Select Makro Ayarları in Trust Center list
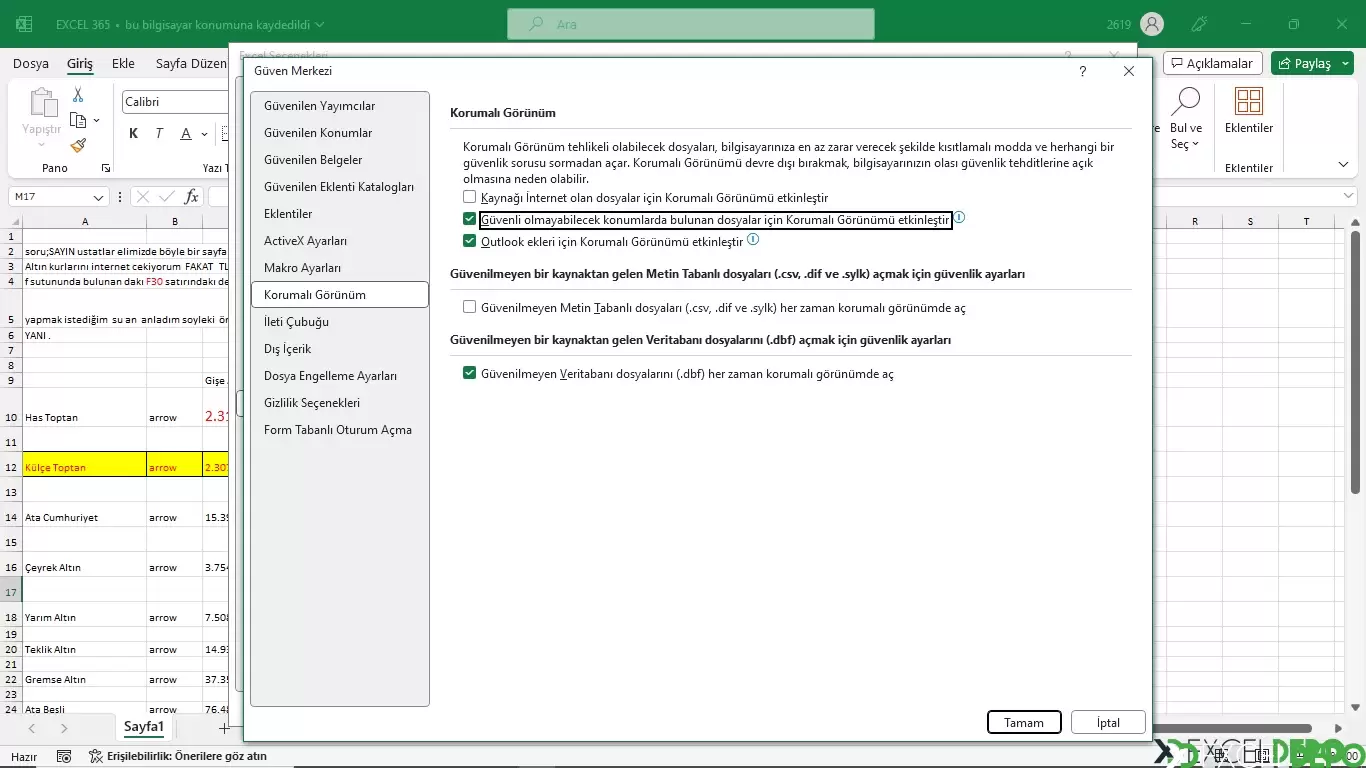This screenshot has width=1366, height=768. pyautogui.click(x=340, y=268)
